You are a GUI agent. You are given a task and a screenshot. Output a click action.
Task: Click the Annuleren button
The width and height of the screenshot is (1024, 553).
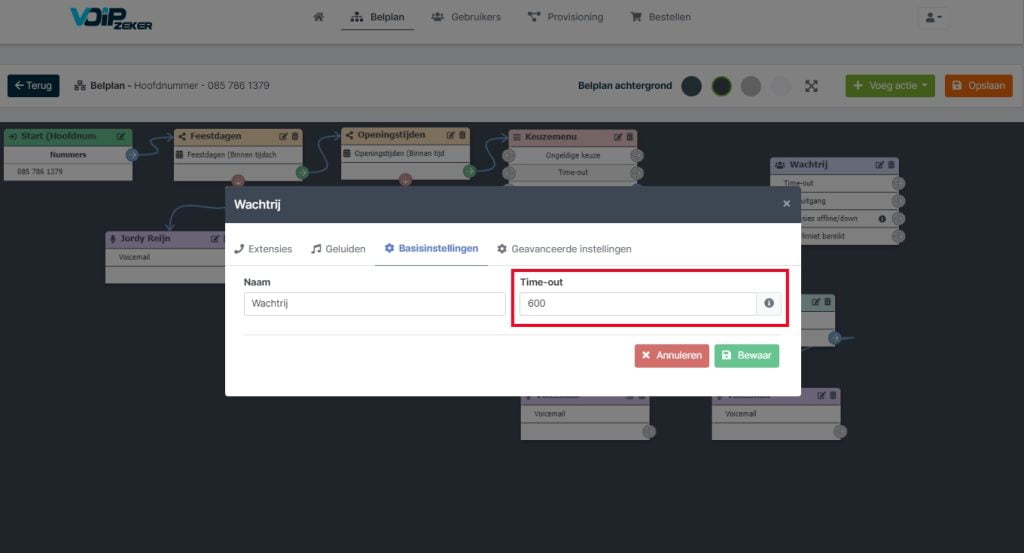pos(671,356)
